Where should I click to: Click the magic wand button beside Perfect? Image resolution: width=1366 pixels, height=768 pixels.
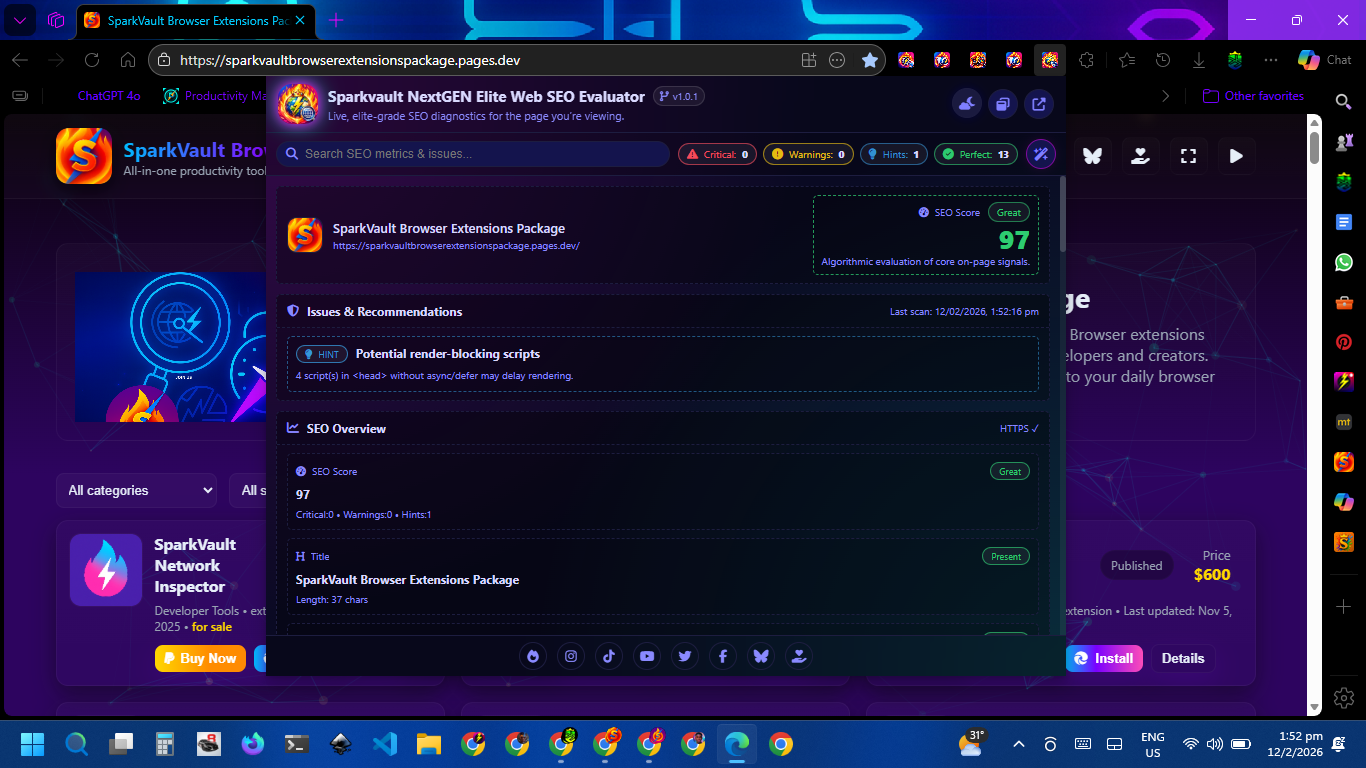pos(1040,154)
